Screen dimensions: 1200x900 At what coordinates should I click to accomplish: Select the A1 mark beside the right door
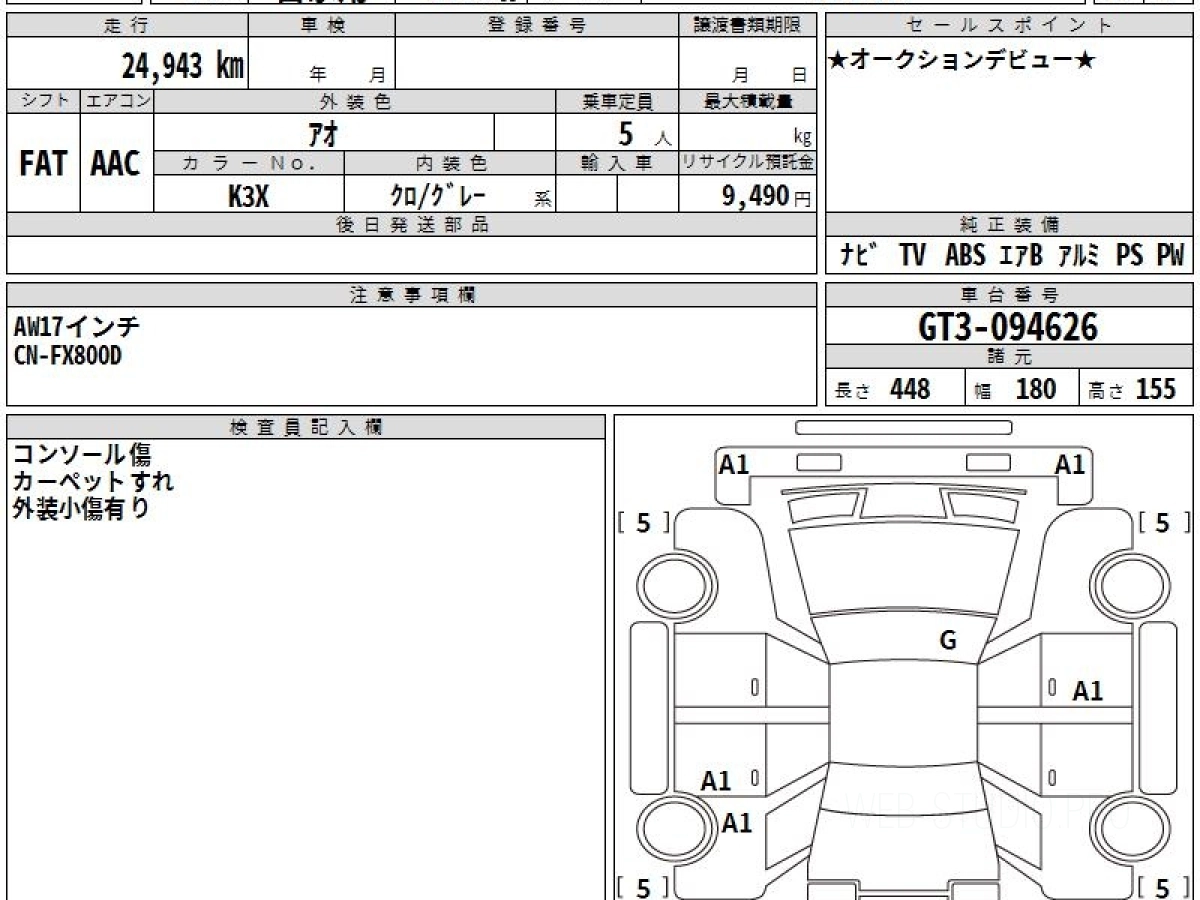[1087, 691]
